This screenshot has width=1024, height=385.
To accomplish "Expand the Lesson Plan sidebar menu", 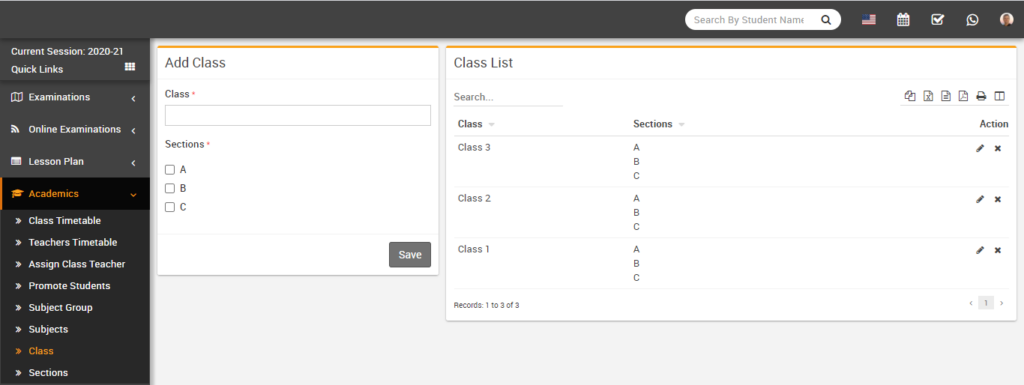I will pyautogui.click(x=75, y=162).
